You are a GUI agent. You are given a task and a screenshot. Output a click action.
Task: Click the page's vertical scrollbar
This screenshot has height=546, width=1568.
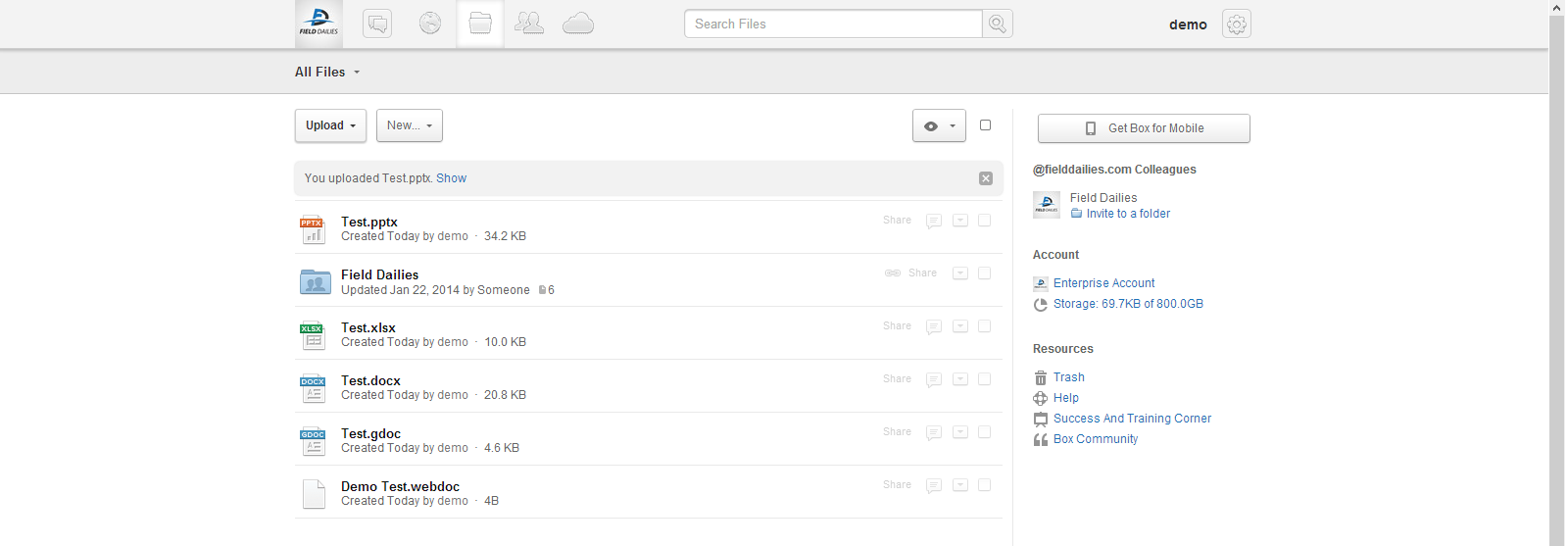point(1556,273)
